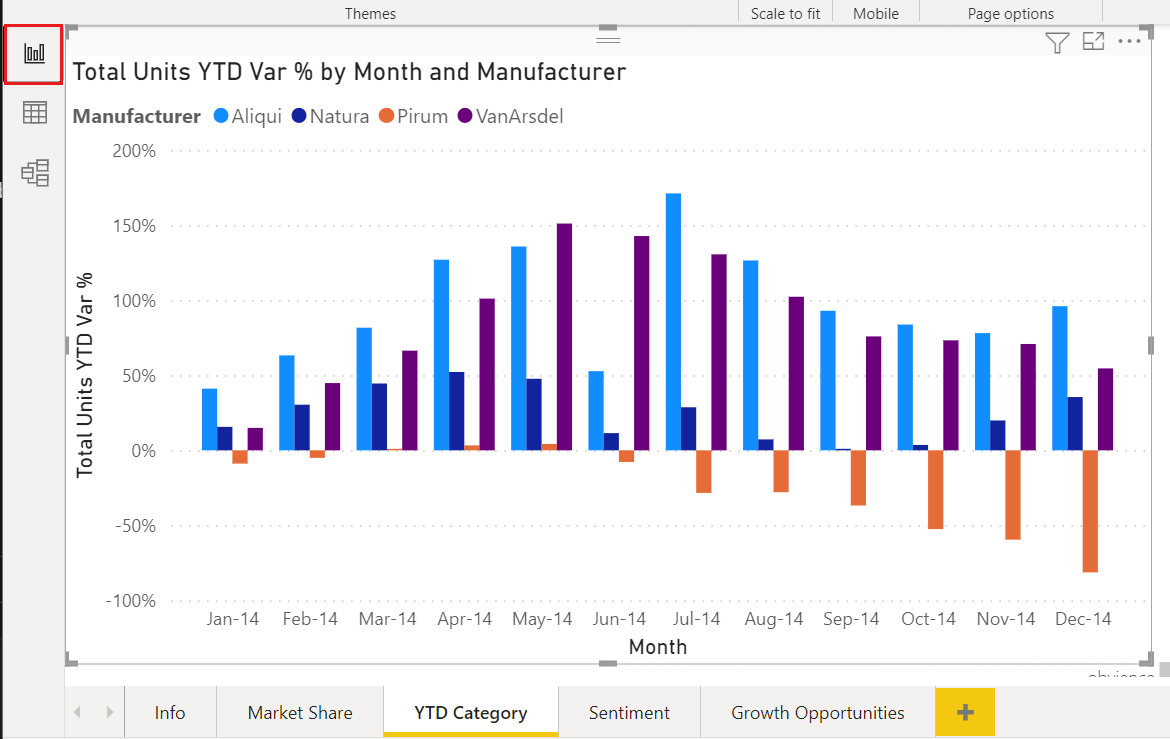Click the Aliqui legend color dot
1170x739 pixels.
coord(221,116)
